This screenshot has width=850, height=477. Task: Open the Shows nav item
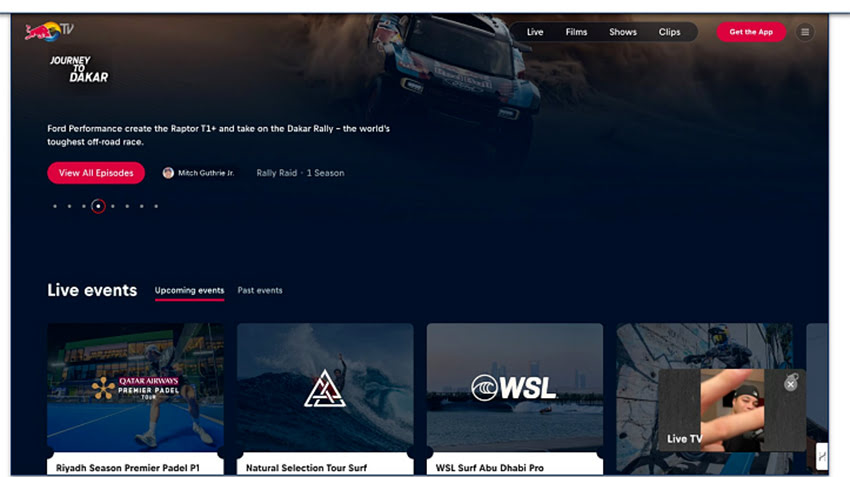coord(623,32)
